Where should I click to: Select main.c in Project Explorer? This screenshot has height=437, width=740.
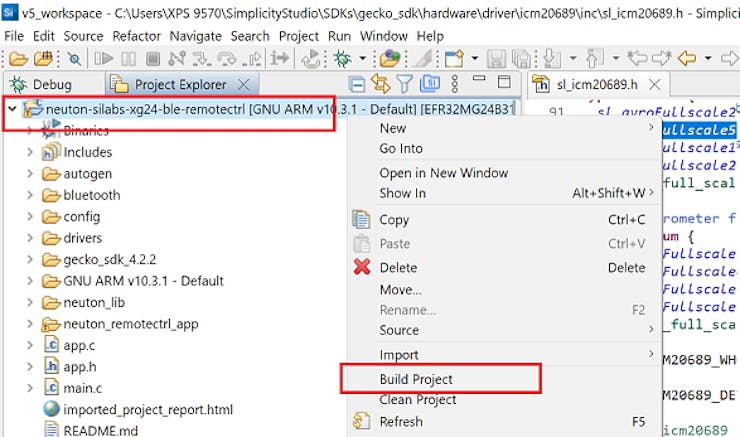(74, 388)
